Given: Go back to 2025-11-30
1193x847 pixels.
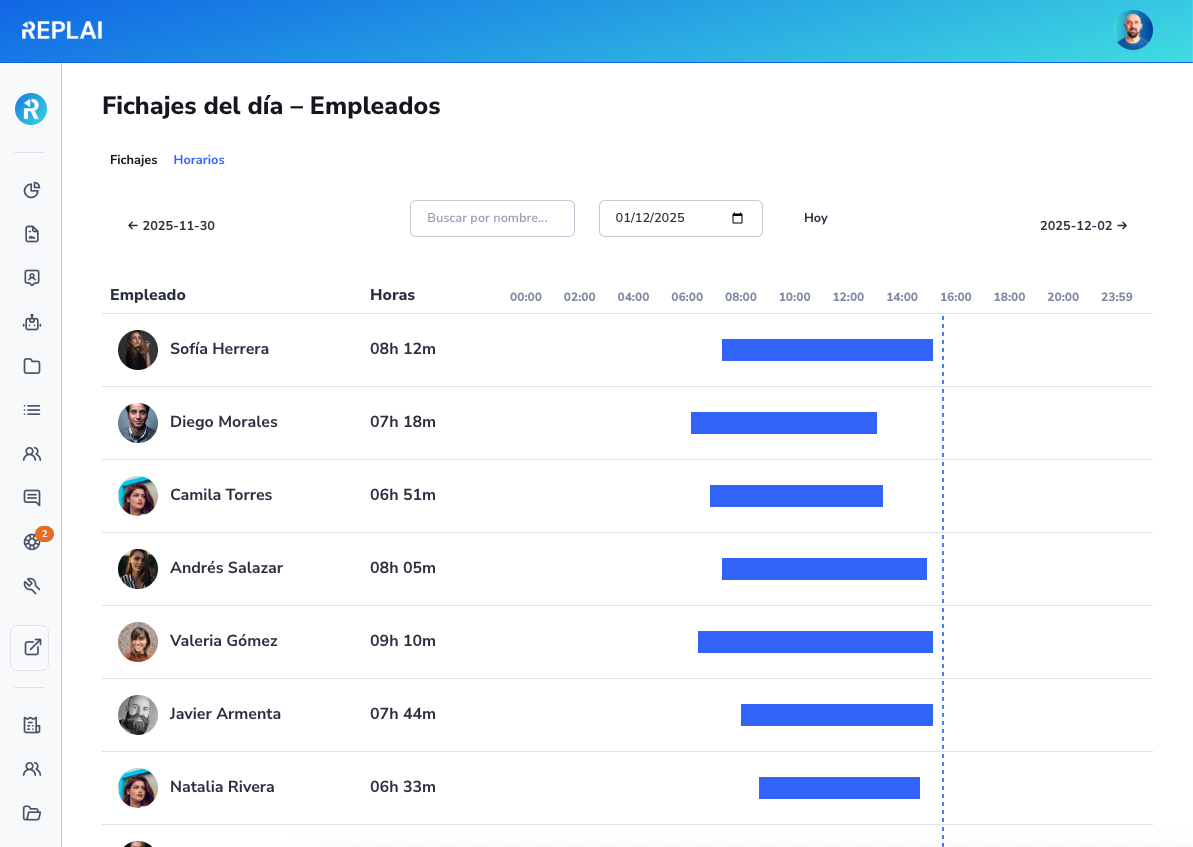Looking at the screenshot, I should 170,225.
